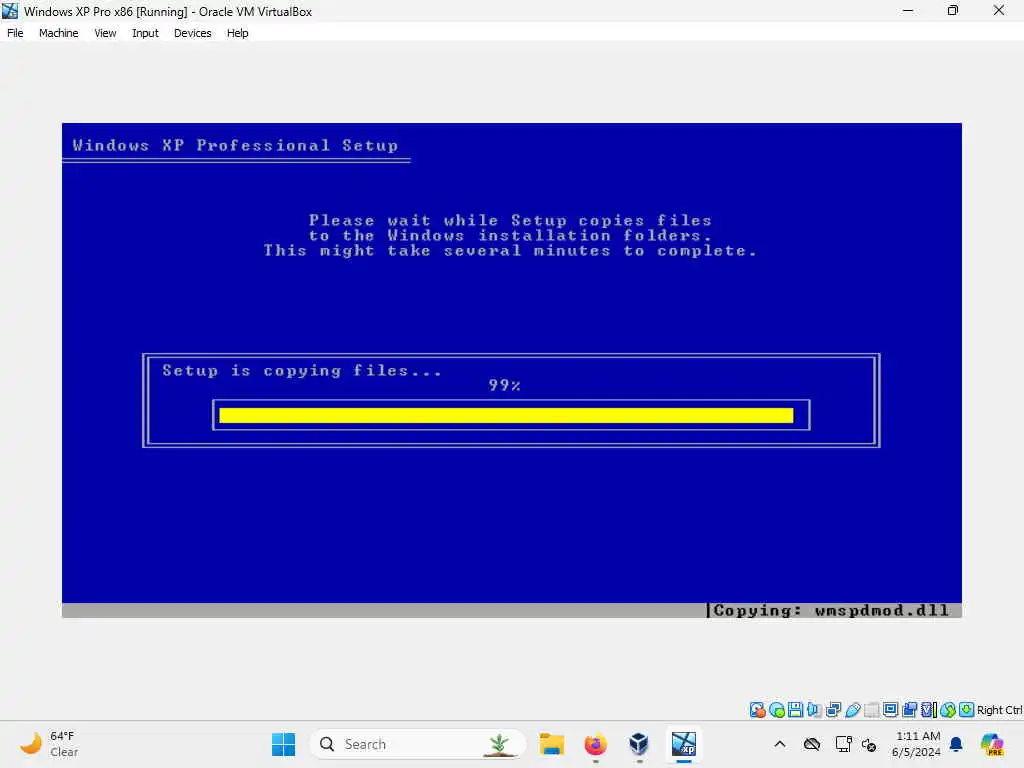The width and height of the screenshot is (1024, 768).
Task: Click the hard disk activity status icon
Action: click(x=758, y=710)
